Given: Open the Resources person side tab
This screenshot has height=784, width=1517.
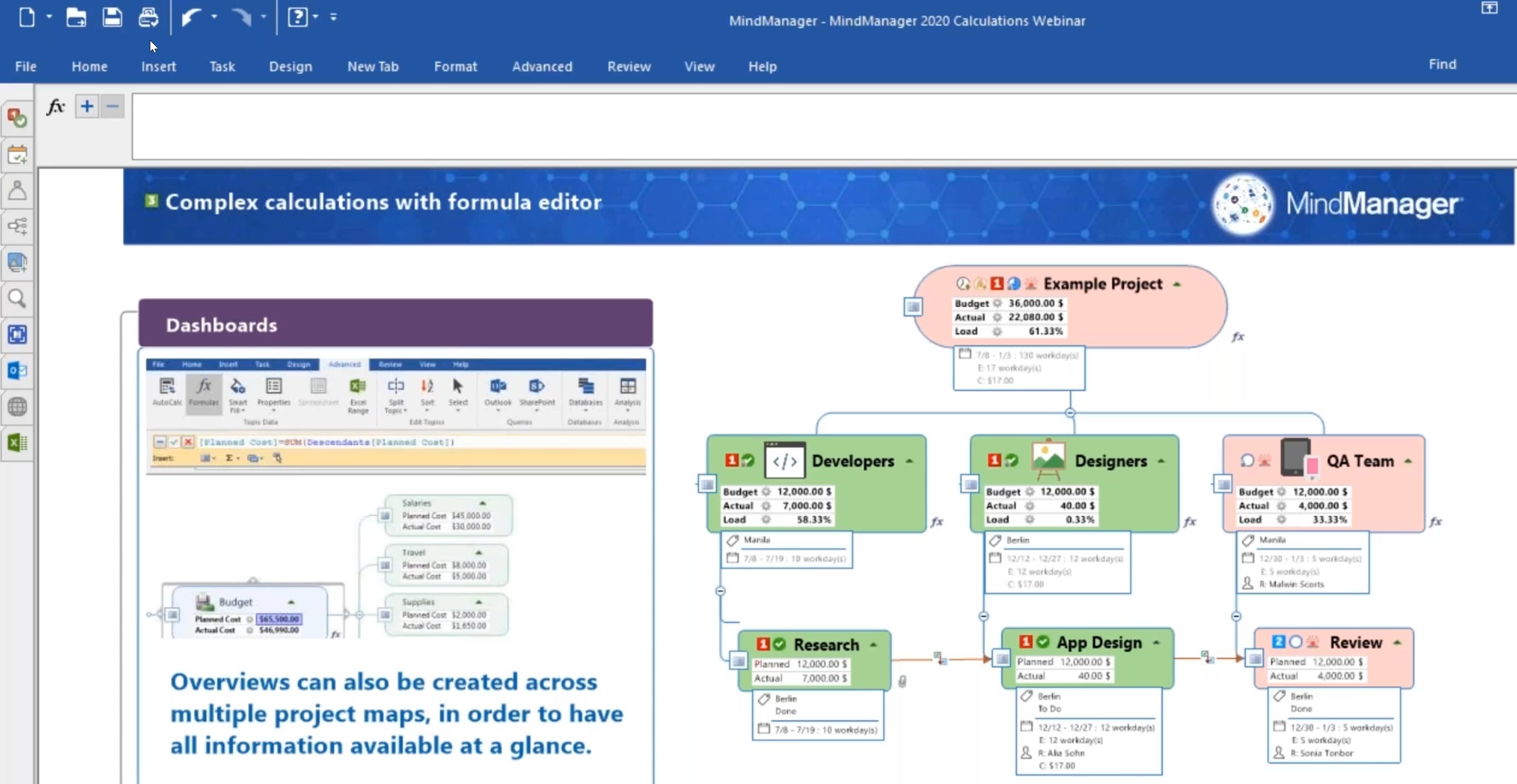Looking at the screenshot, I should coord(17,191).
